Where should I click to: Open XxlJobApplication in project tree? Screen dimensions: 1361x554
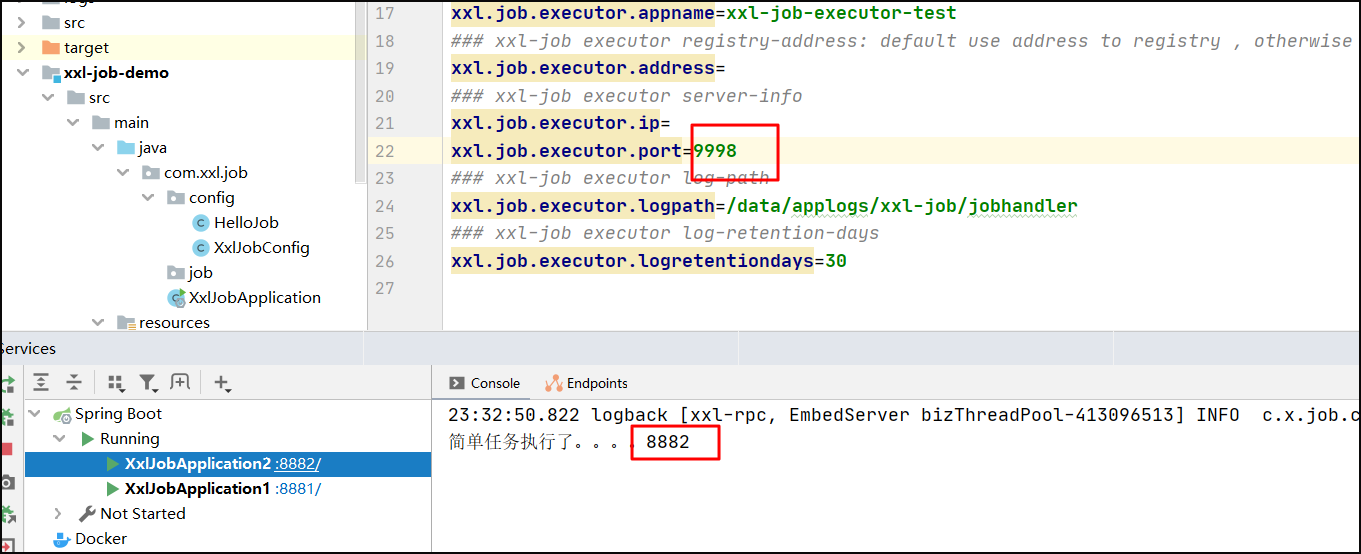255,298
